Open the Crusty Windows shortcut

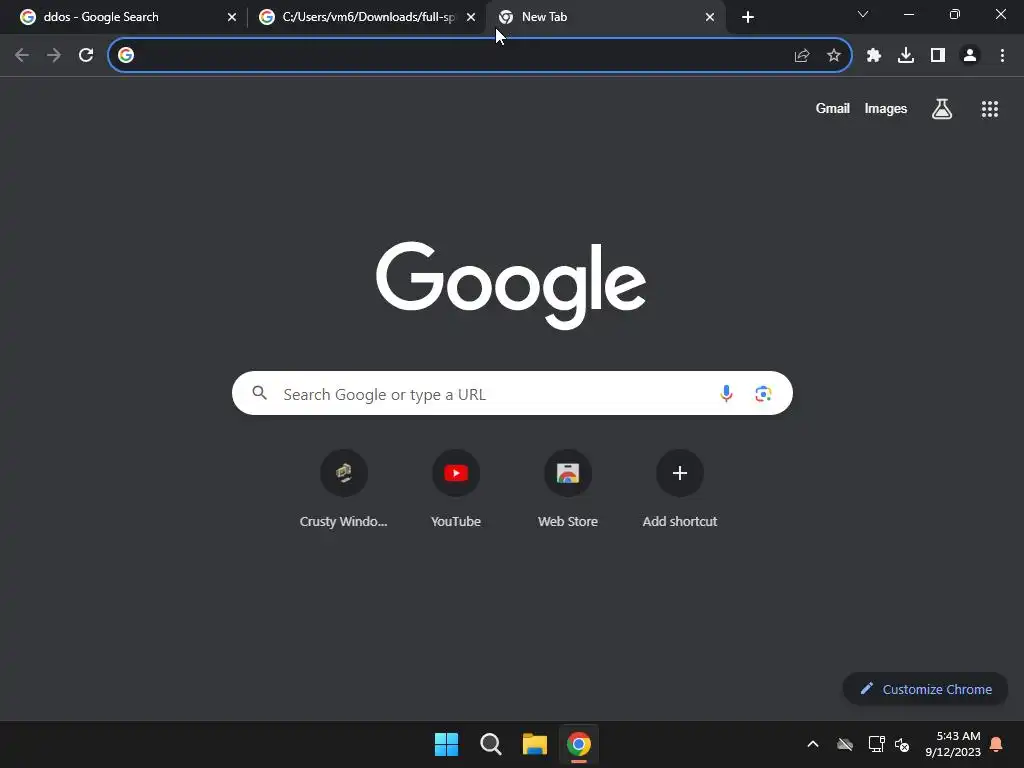tap(344, 489)
